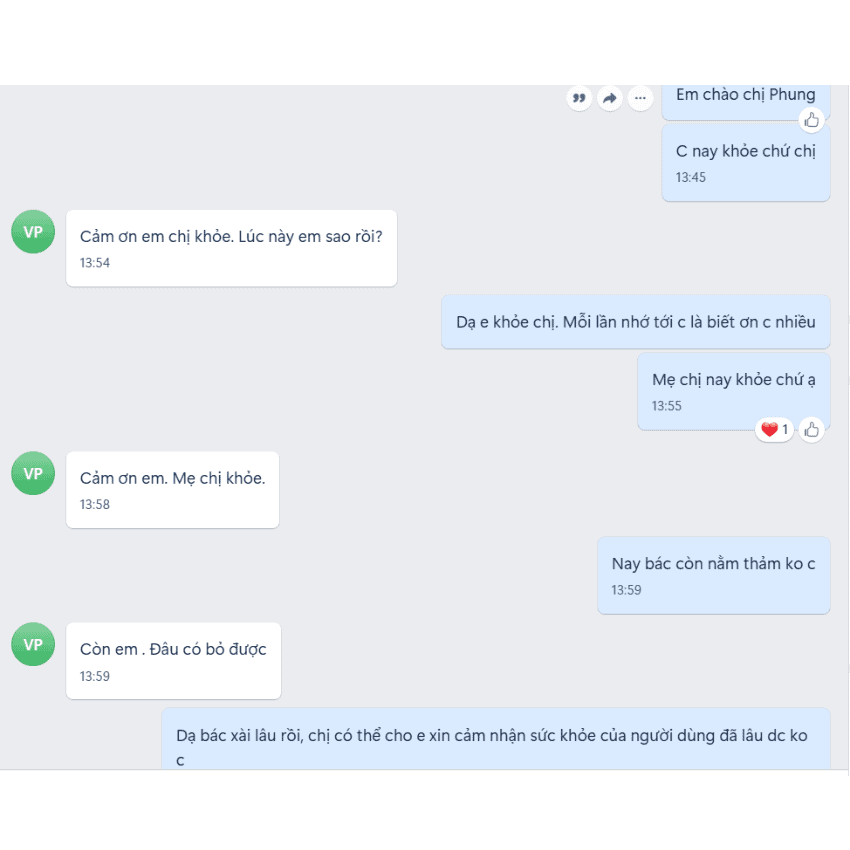Click the forward message arrow icon
Image resolution: width=850 pixels, height=850 pixels.
coord(610,98)
